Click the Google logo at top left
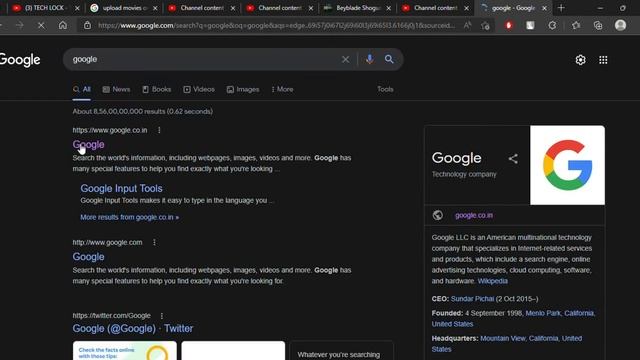Viewport: 640px width, 360px height. click(x=20, y=60)
